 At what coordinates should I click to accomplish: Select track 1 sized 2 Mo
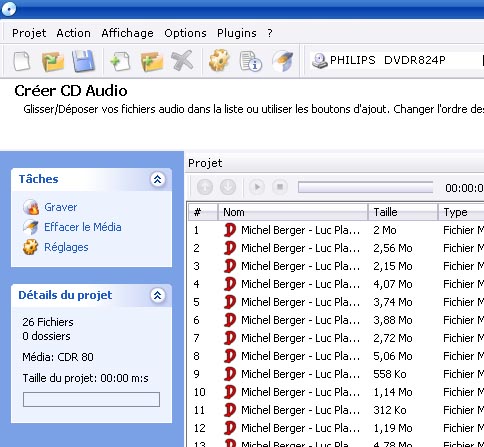point(336,230)
